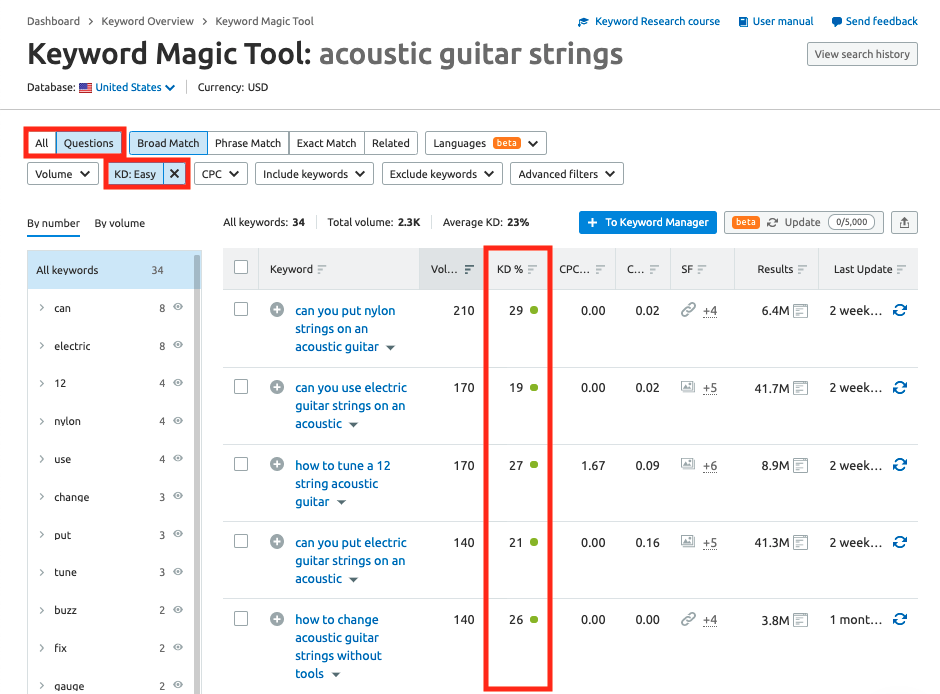Switch to the Phrase Match tab
The height and width of the screenshot is (694, 940).
[x=248, y=143]
